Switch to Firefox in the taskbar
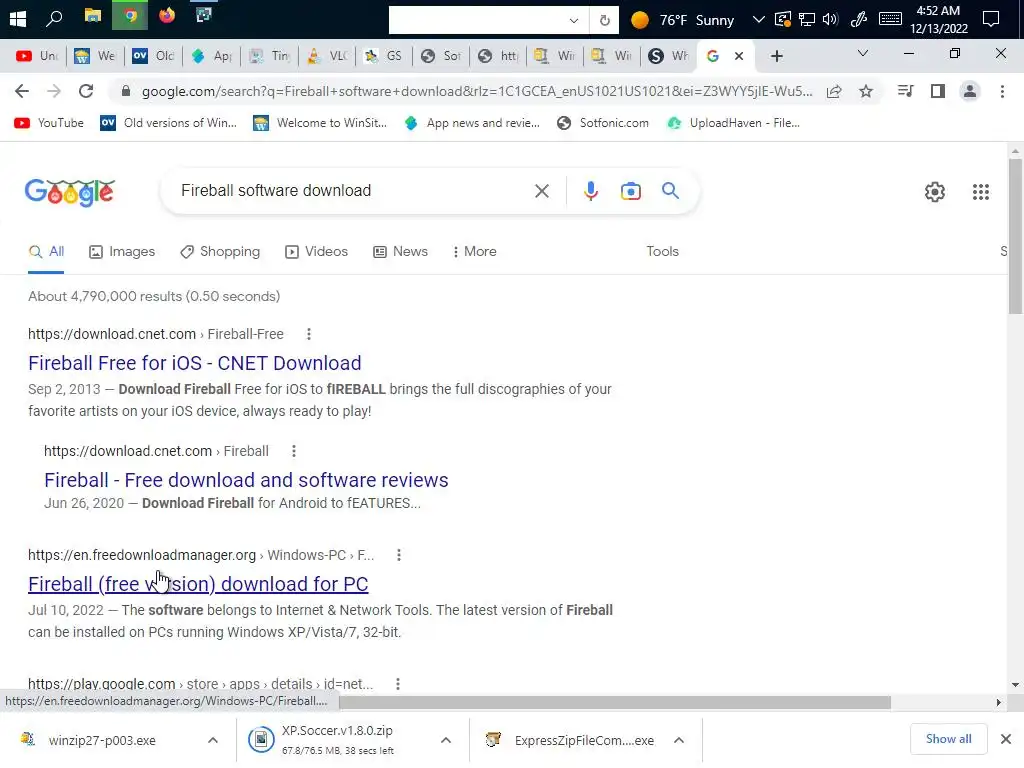This screenshot has height=768, width=1024. coord(167,15)
